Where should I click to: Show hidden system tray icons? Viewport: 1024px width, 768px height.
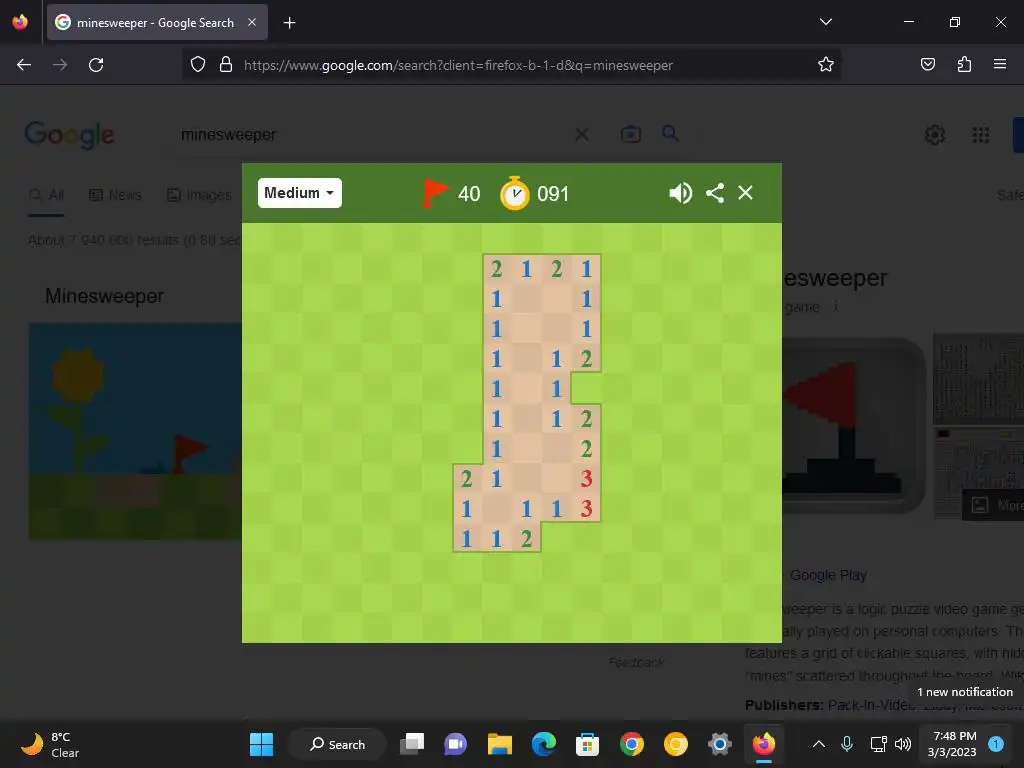818,744
